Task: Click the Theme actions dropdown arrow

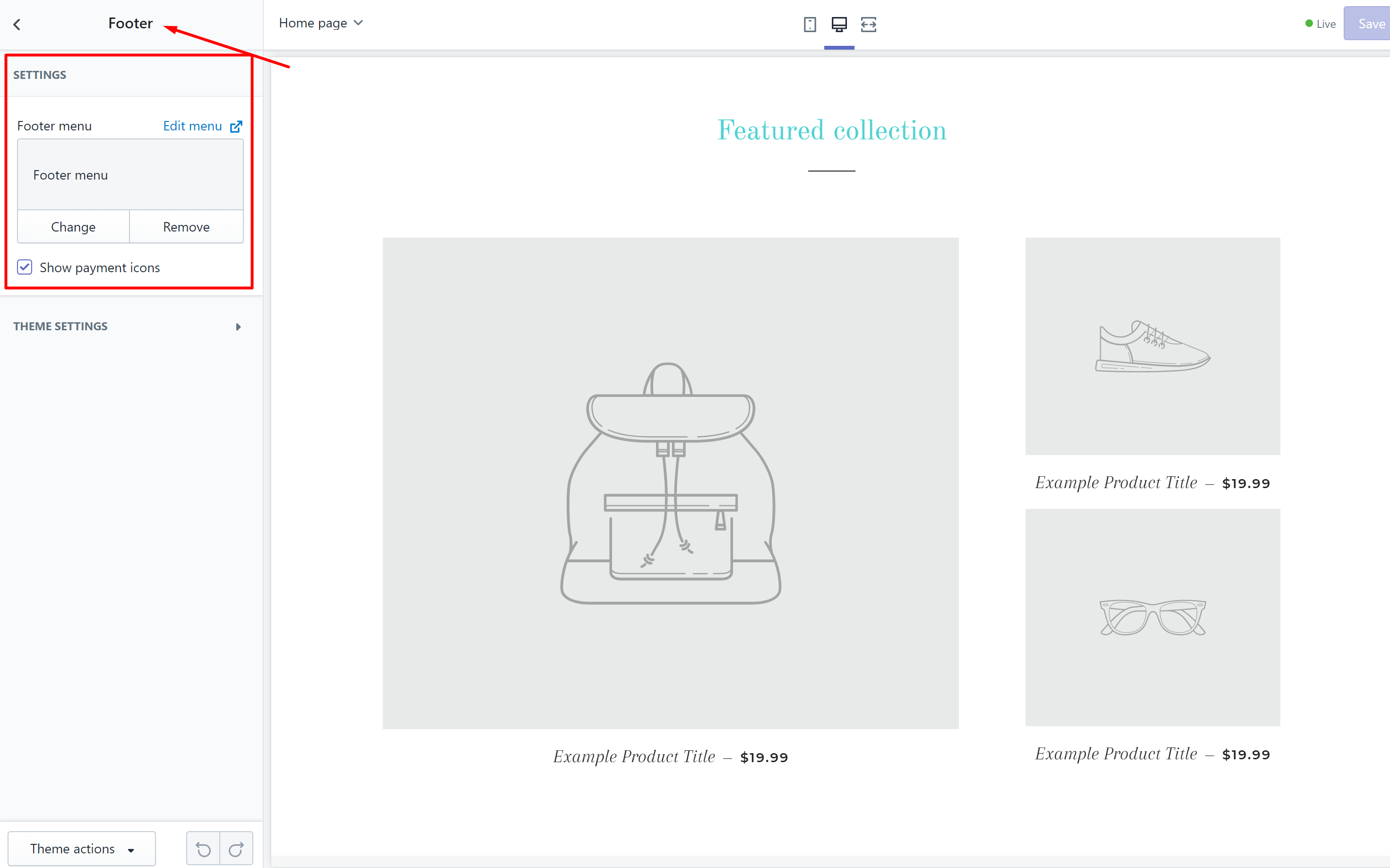Action: pos(131,849)
